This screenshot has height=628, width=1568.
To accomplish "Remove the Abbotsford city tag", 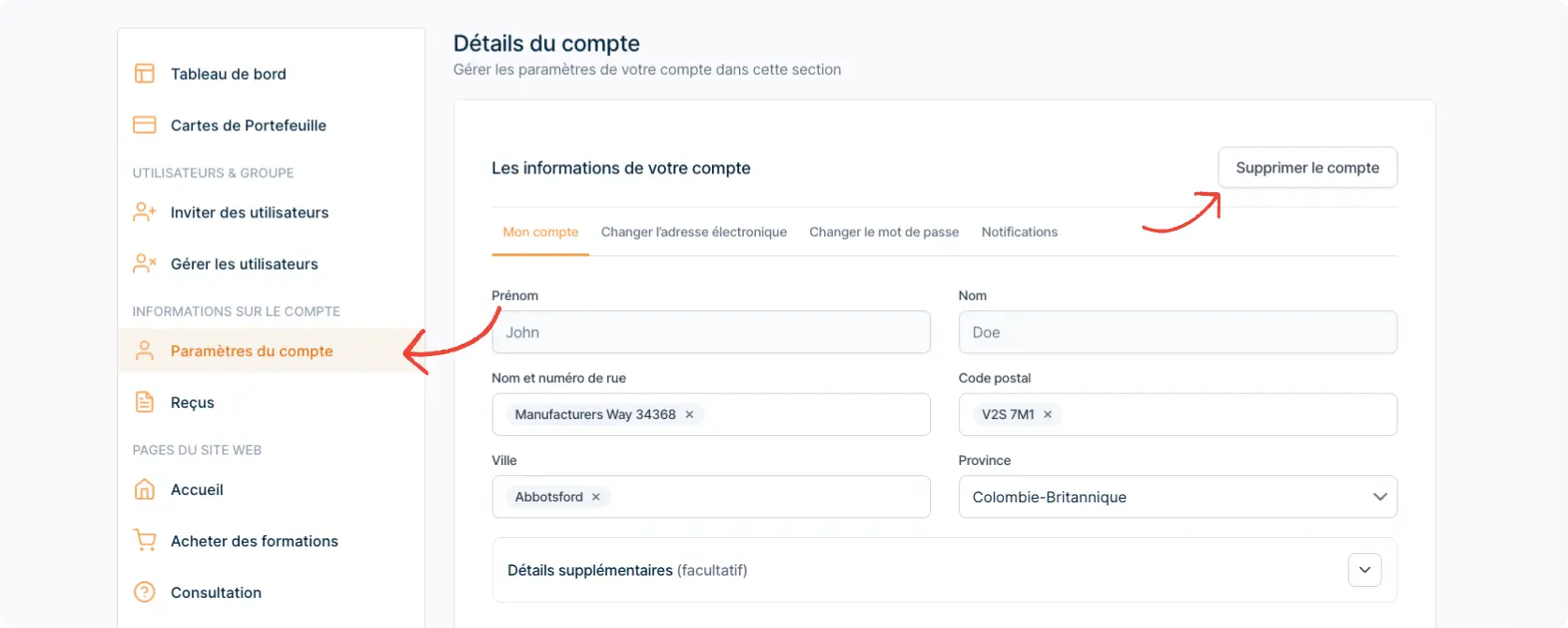I will click(x=596, y=497).
